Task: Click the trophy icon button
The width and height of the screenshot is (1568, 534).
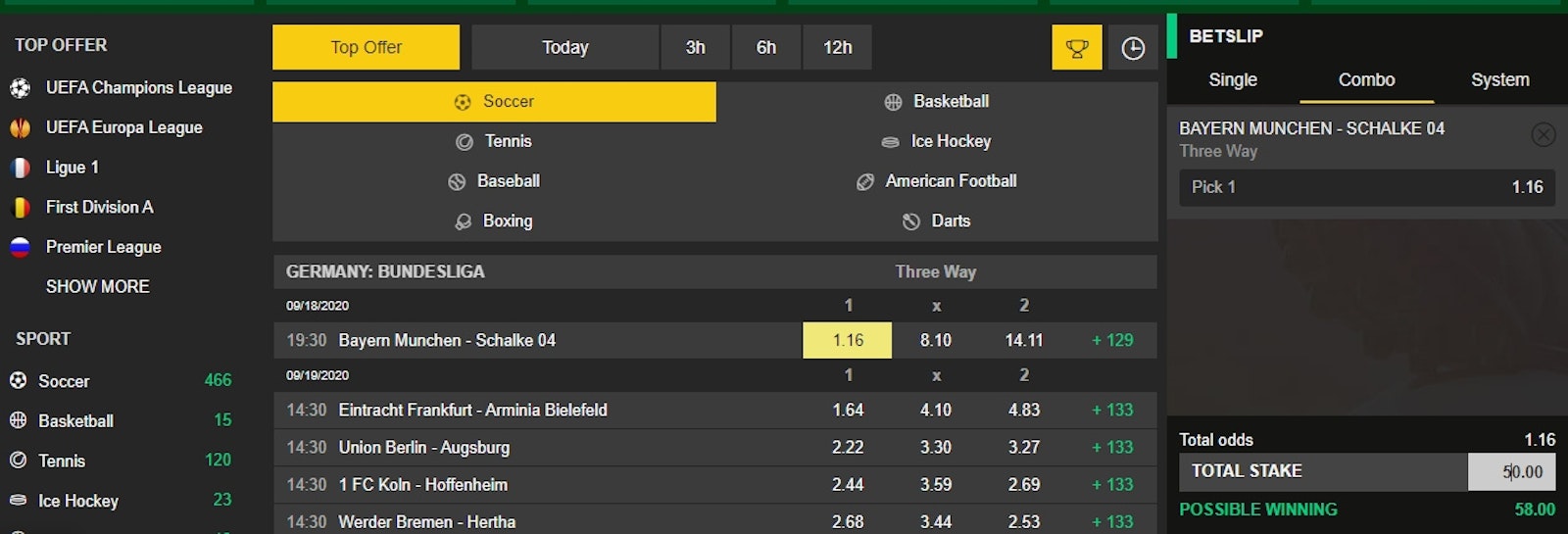Action: (x=1077, y=48)
